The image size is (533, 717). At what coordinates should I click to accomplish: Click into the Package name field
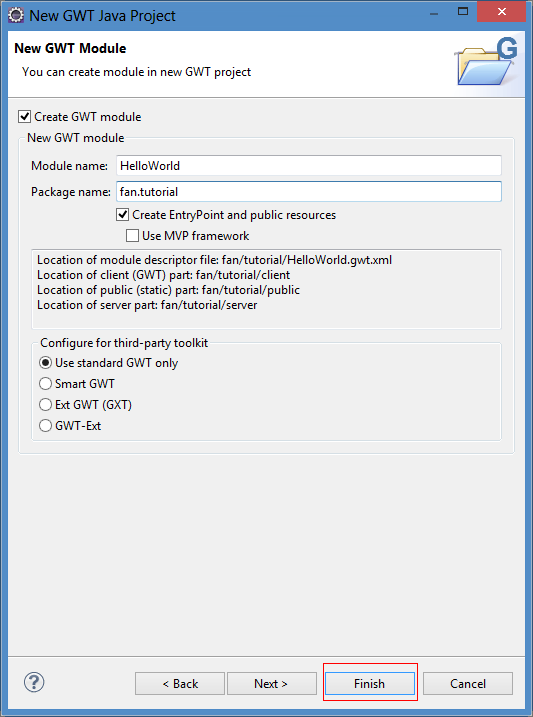click(x=309, y=192)
